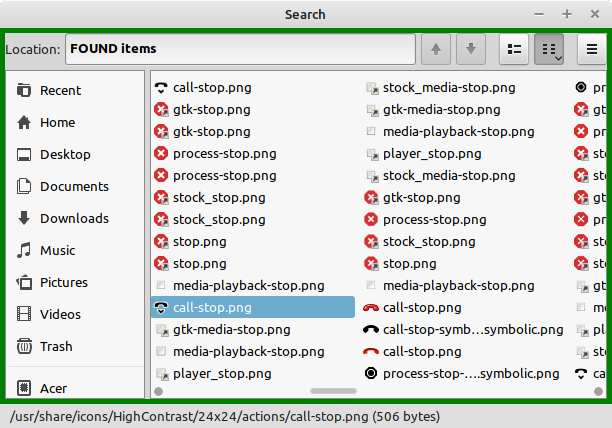Go to Home in the sidebar
The image size is (612, 428).
(x=74, y=123)
